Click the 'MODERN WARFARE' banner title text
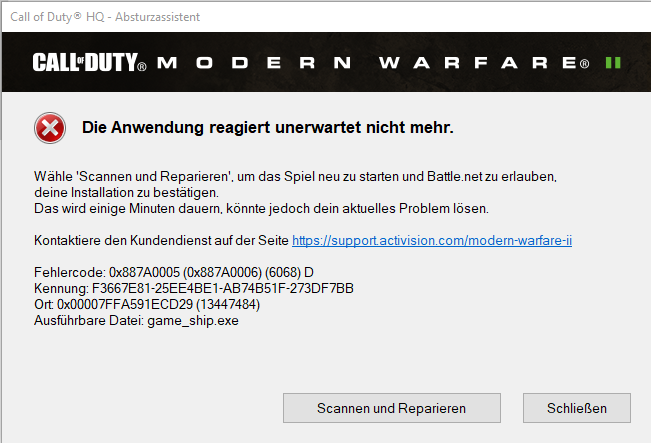 coord(373,63)
